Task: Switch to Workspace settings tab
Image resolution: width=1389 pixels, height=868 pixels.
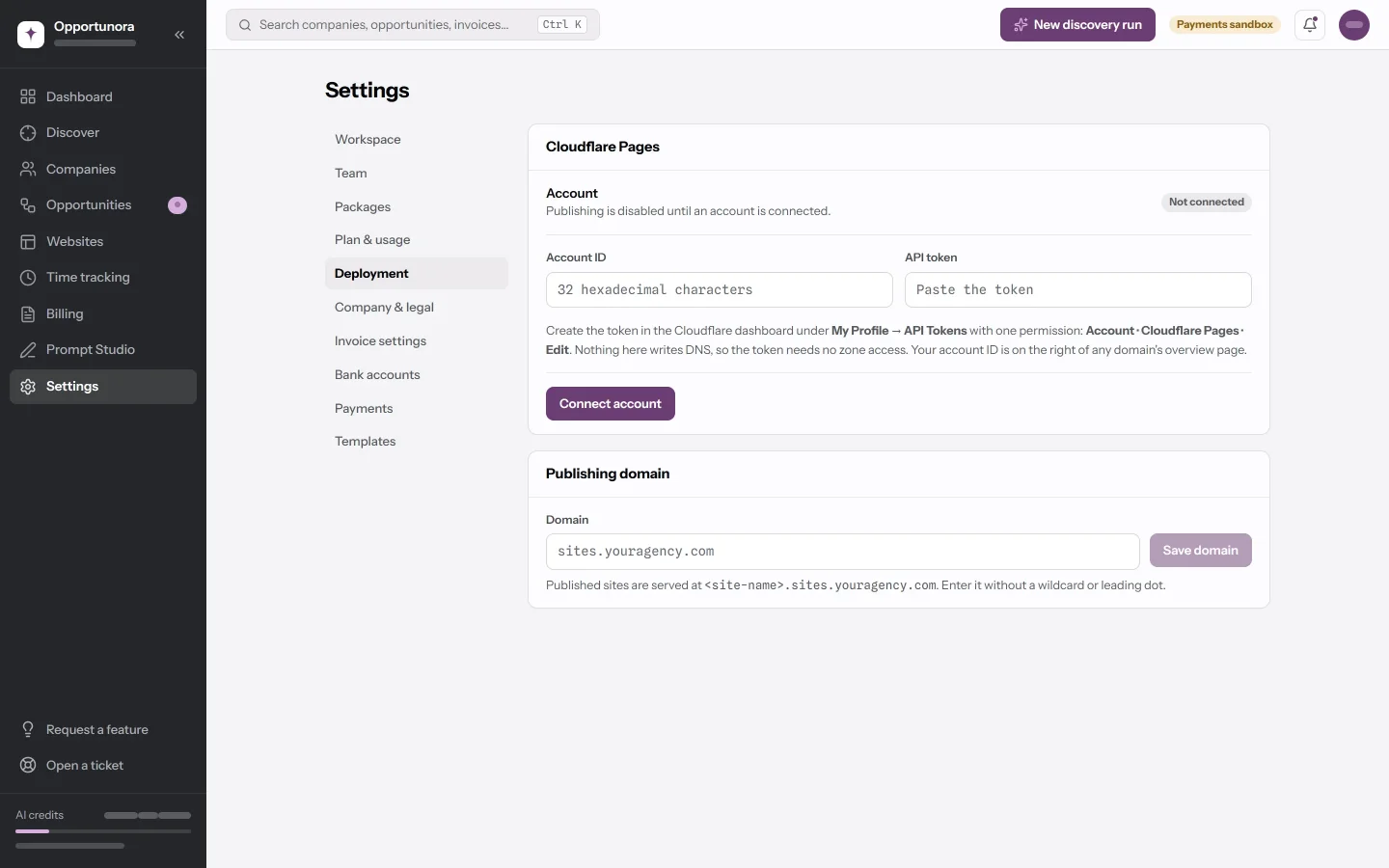Action: point(417,140)
